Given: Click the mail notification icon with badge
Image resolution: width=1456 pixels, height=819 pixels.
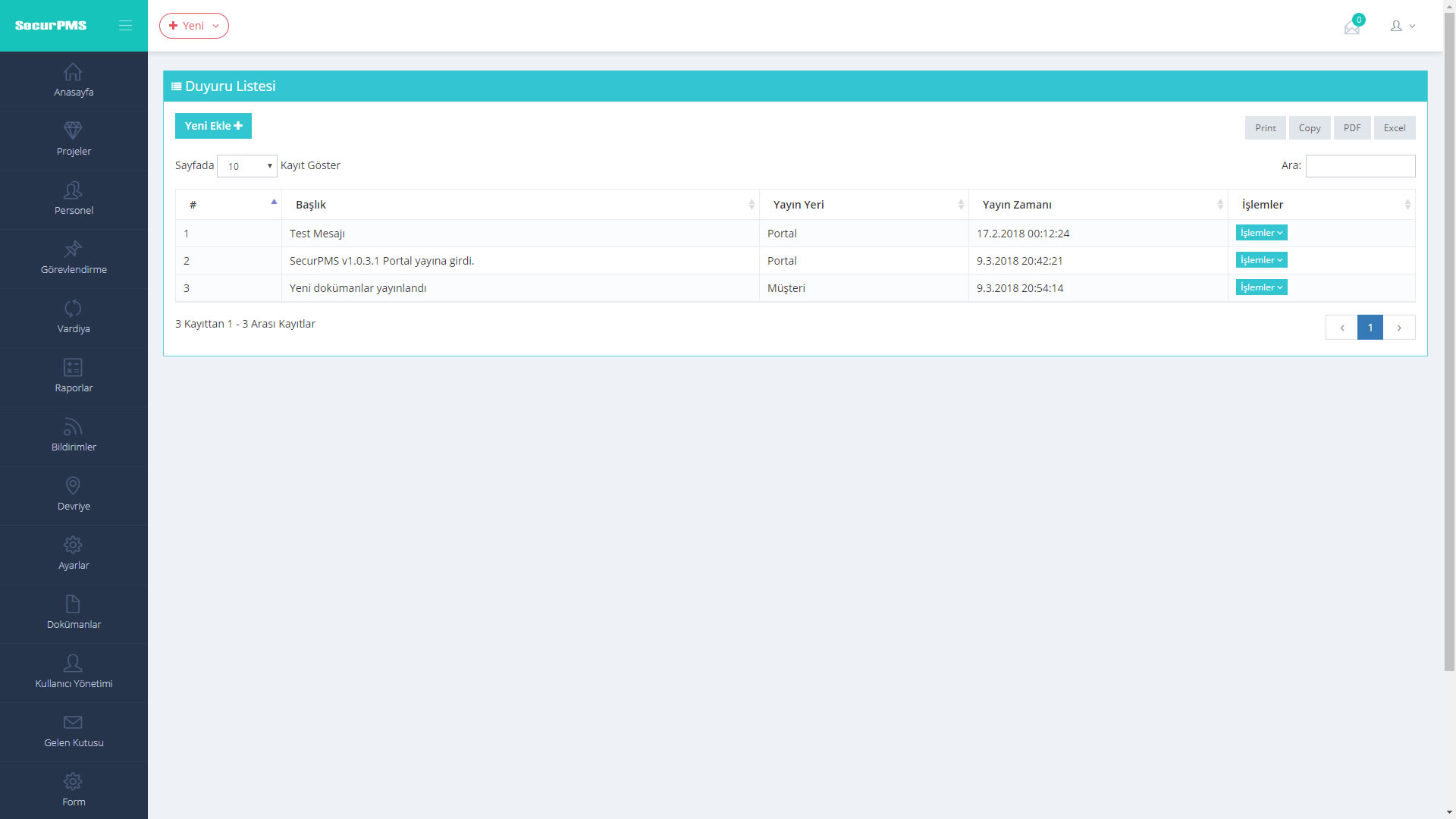Looking at the screenshot, I should click(1352, 27).
